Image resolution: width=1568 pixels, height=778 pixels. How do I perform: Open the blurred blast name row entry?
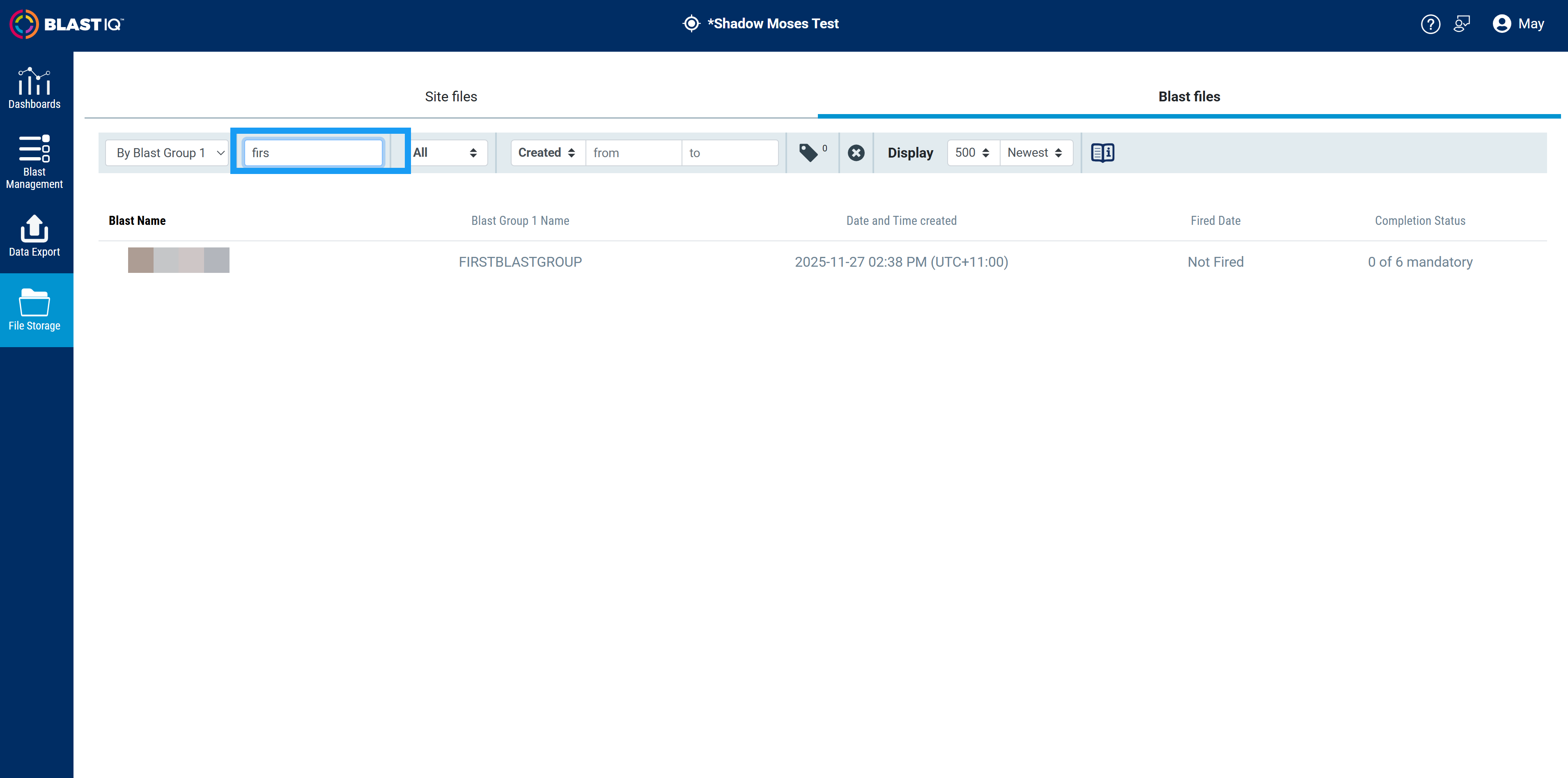point(178,260)
